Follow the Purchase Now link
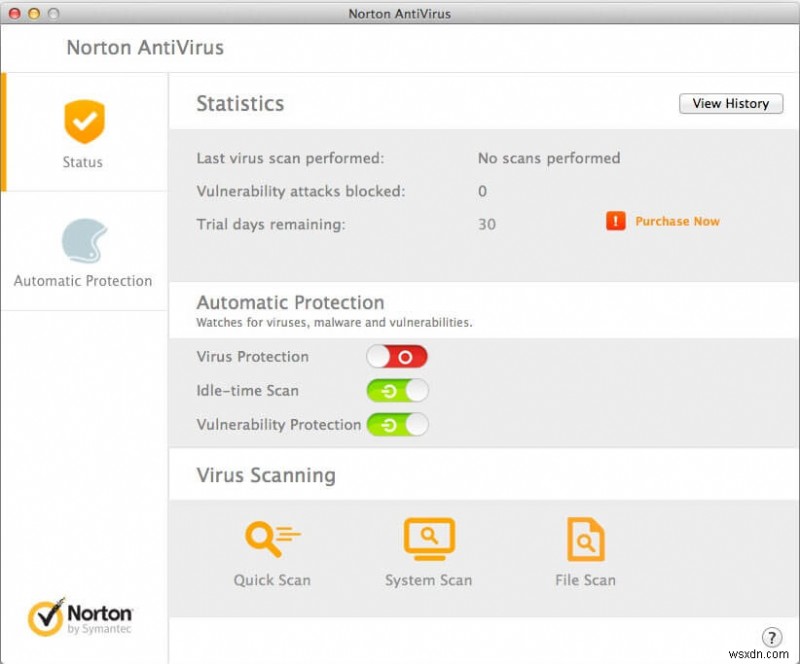Screen dimensions: 800x664 click(x=677, y=222)
